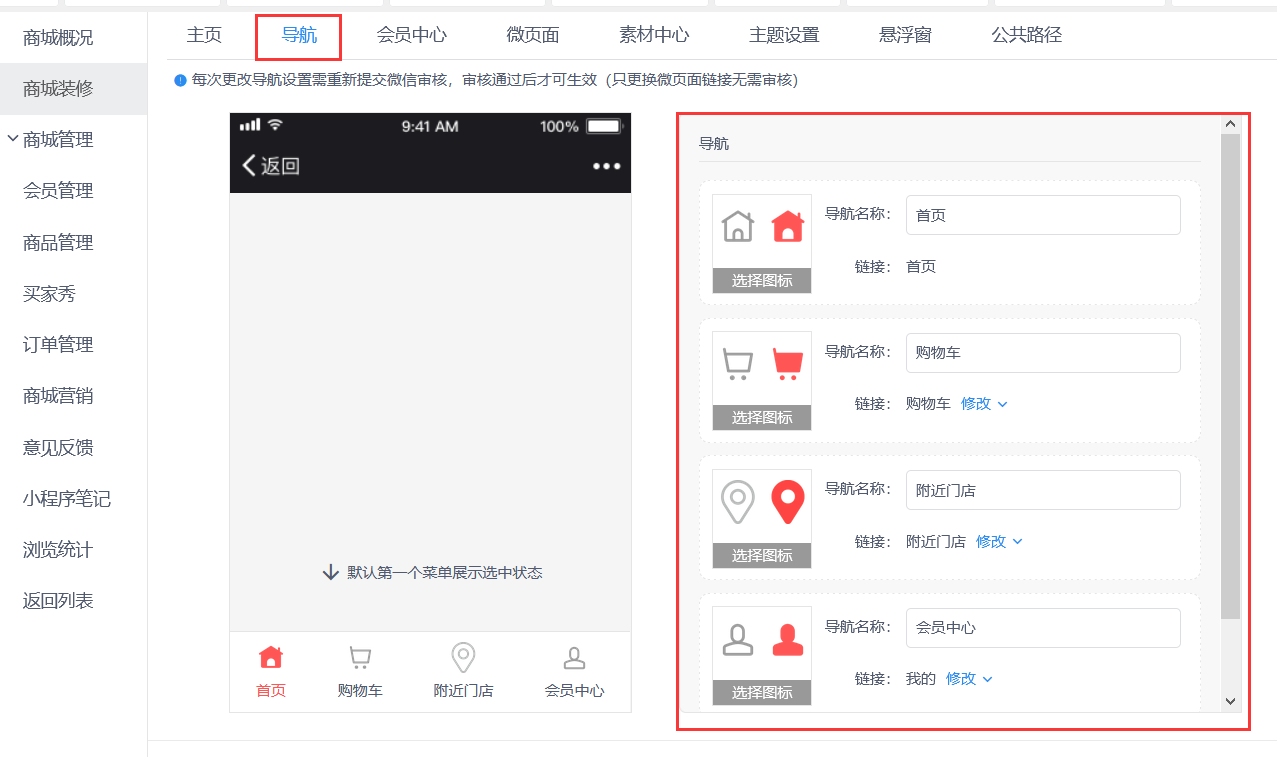
Task: Select the 导航 tab
Action: (299, 36)
